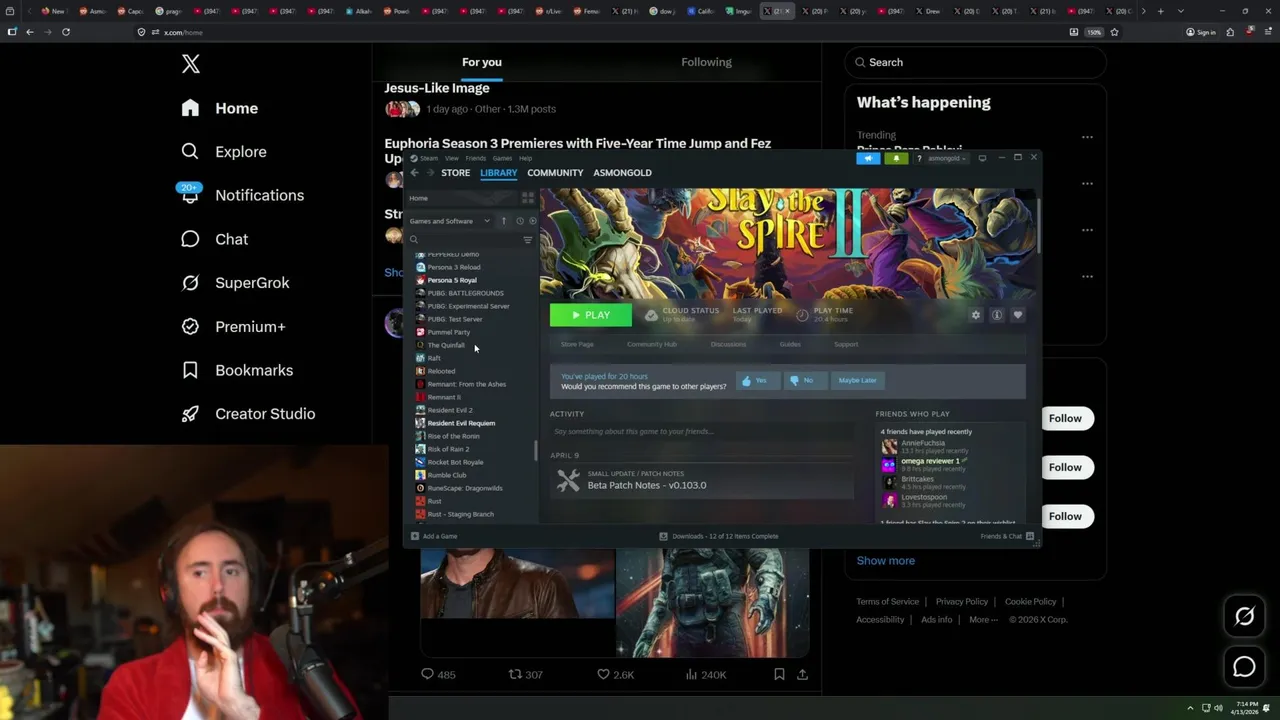
Task: Expand the Games and Software dropdown
Action: click(450, 221)
